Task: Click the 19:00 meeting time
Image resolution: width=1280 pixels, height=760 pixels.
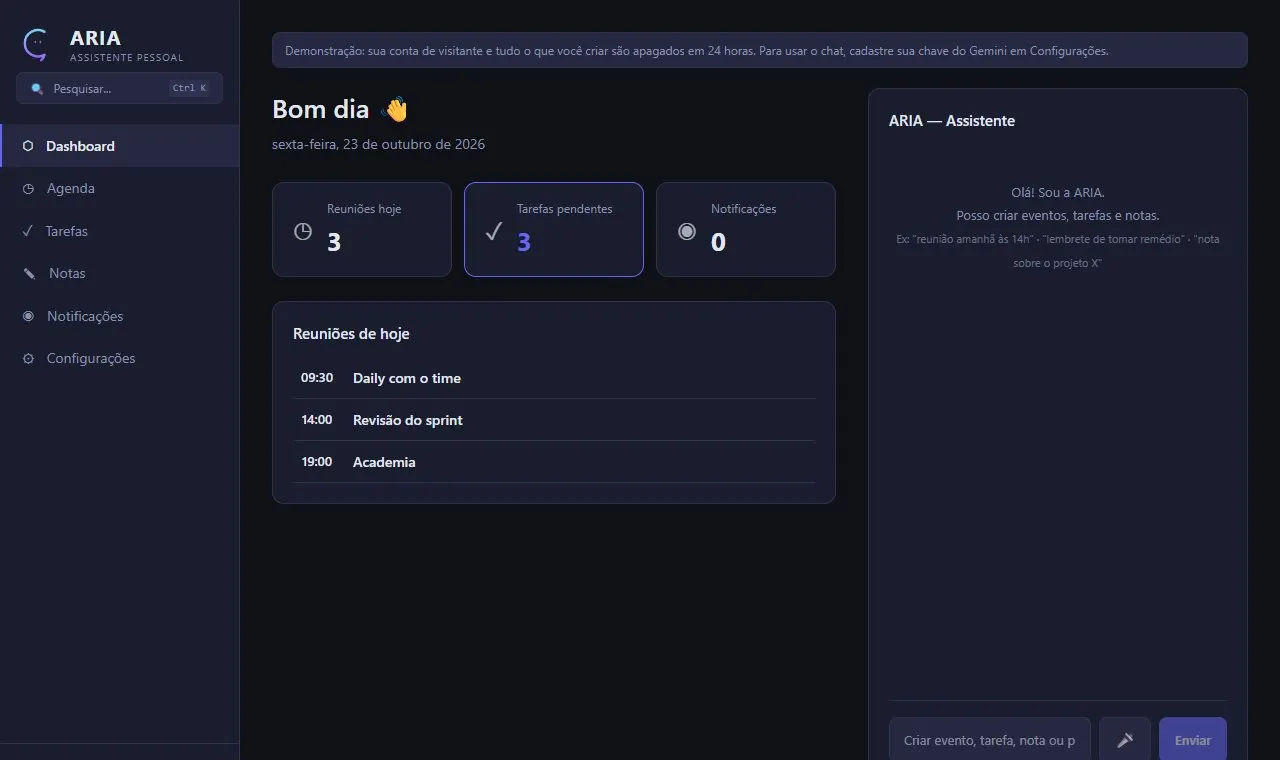Action: point(317,462)
